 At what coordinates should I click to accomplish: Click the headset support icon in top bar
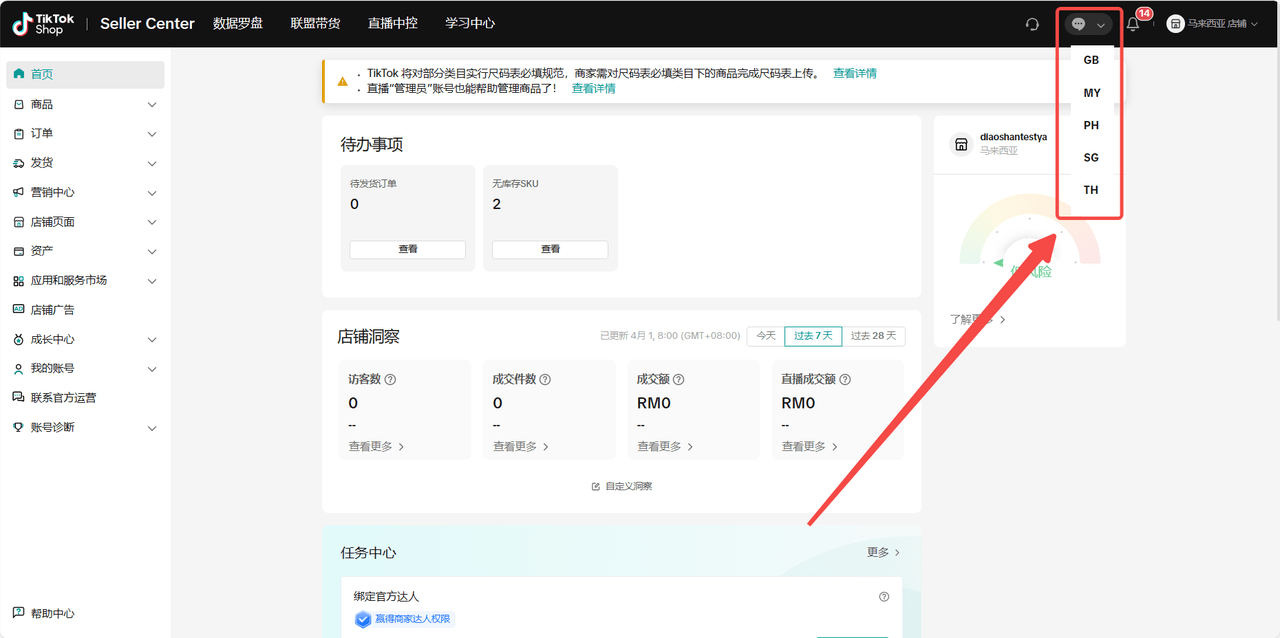point(1031,23)
